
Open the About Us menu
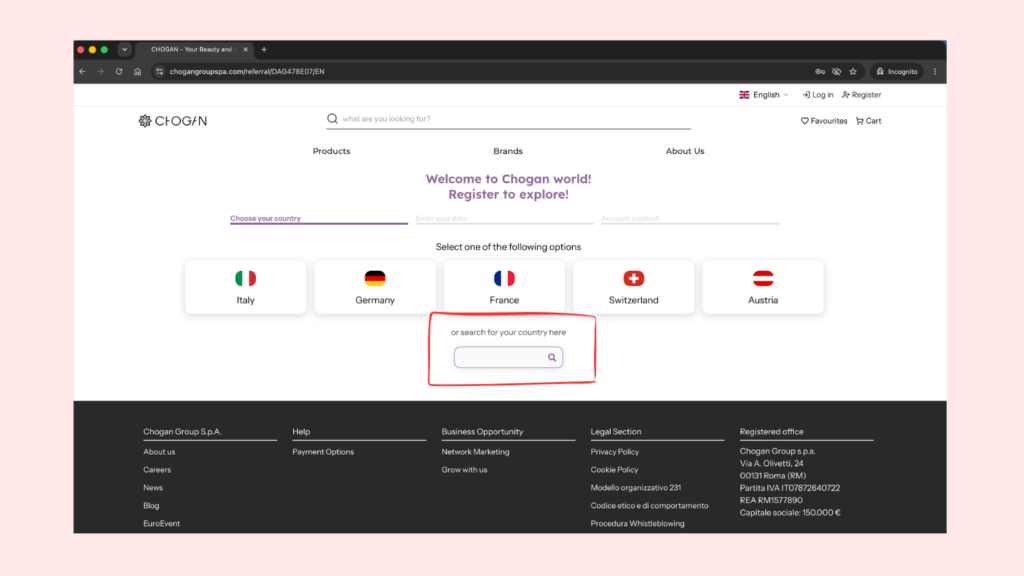685,151
